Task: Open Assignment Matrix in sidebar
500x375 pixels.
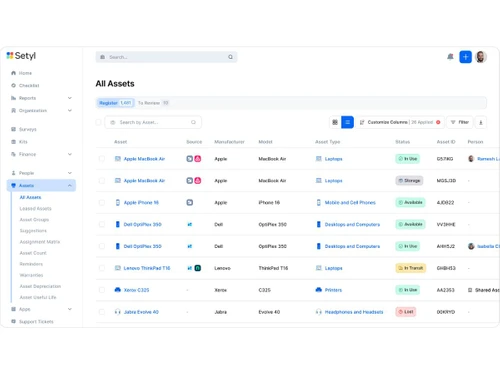Action: click(40, 242)
